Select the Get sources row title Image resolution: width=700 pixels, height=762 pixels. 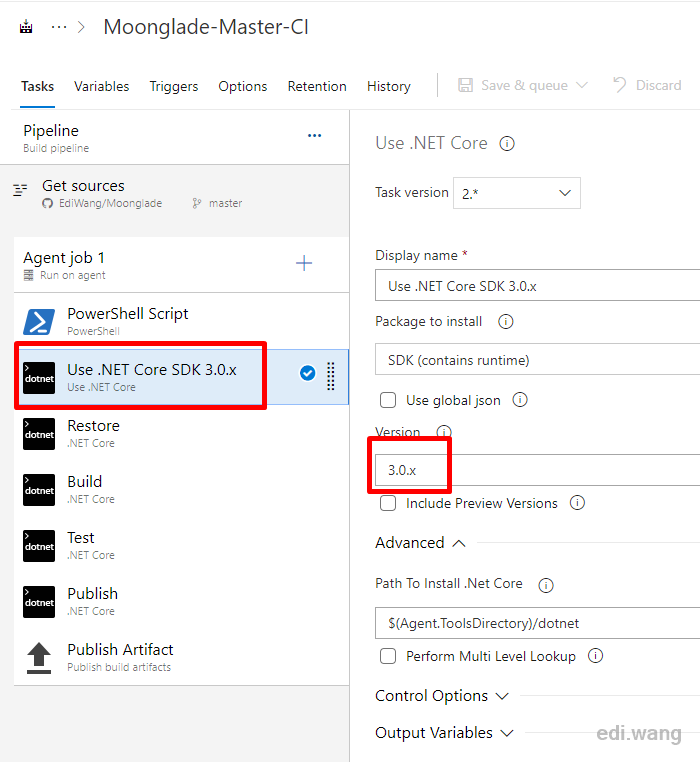pyautogui.click(x=83, y=186)
